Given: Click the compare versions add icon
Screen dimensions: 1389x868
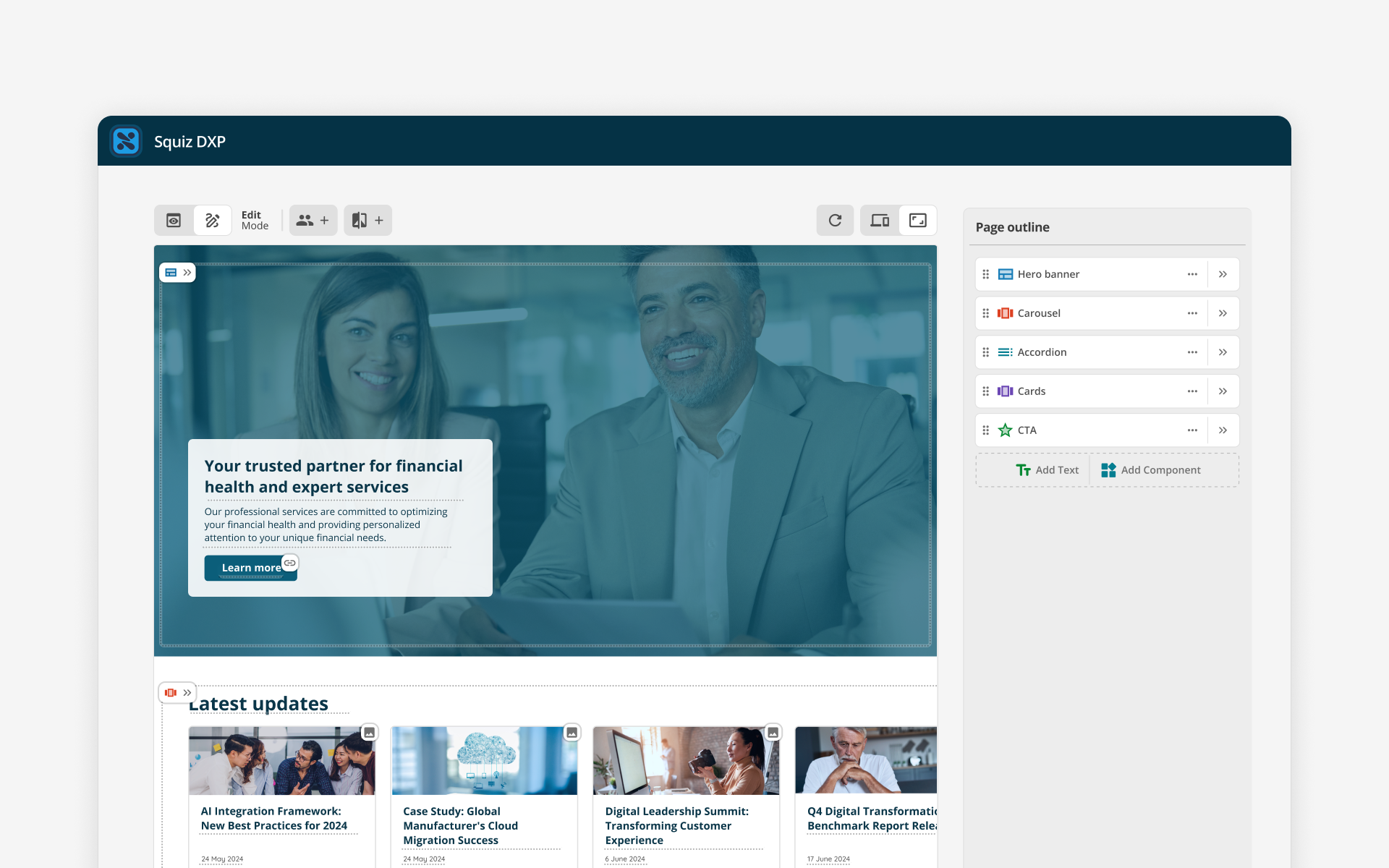Looking at the screenshot, I should [x=368, y=221].
